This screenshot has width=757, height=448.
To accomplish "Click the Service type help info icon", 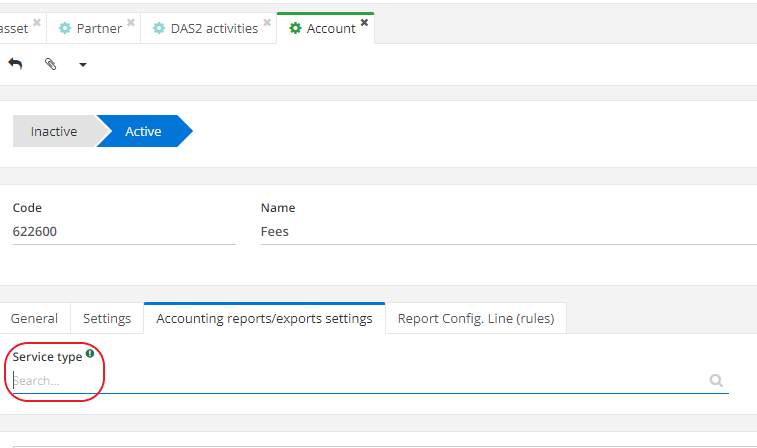I will [x=90, y=353].
